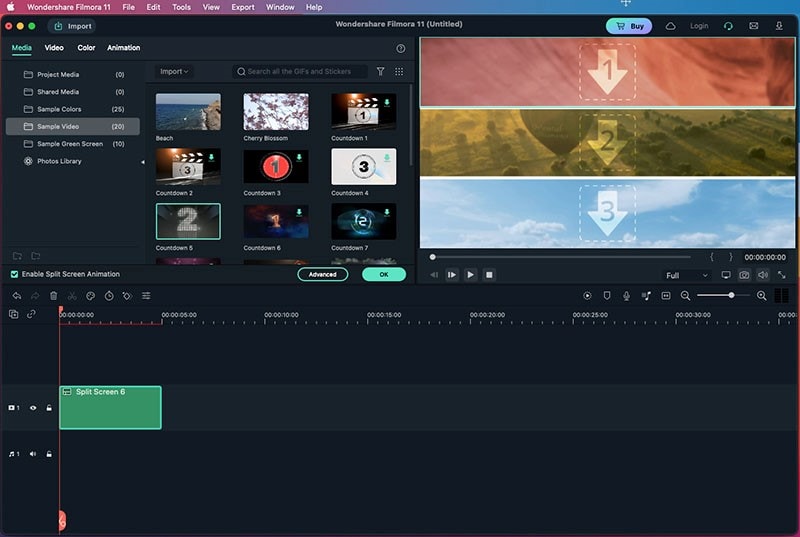This screenshot has width=800, height=537.
Task: Click the search GIFs and Stickers field
Action: click(x=300, y=71)
